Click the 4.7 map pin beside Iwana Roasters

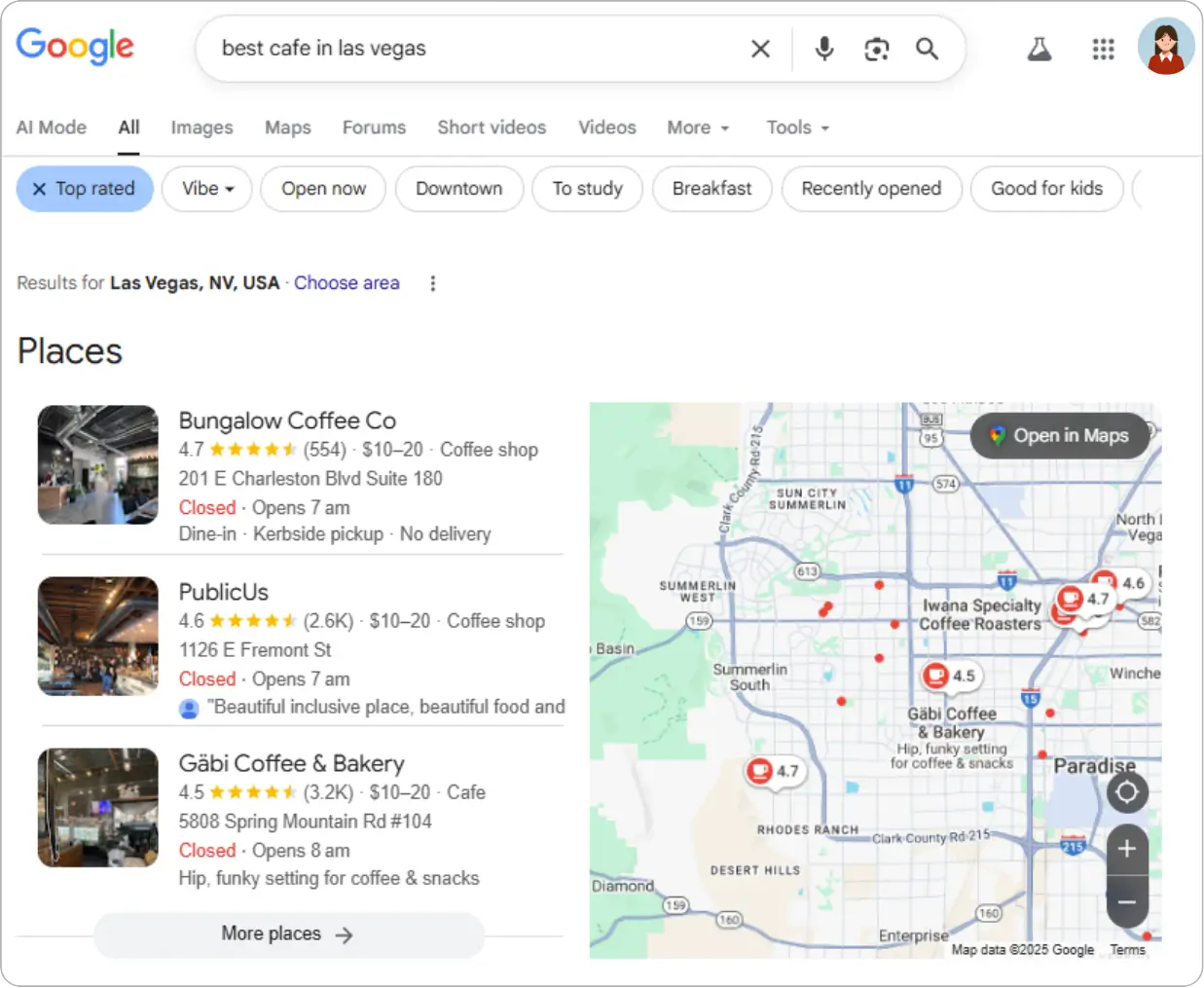[x=1084, y=599]
